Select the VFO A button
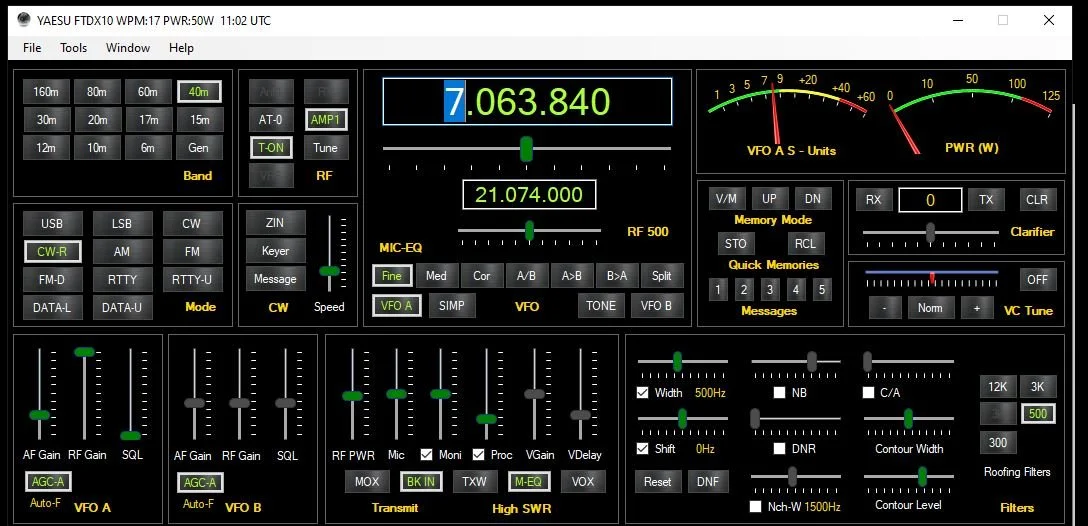 [x=397, y=305]
